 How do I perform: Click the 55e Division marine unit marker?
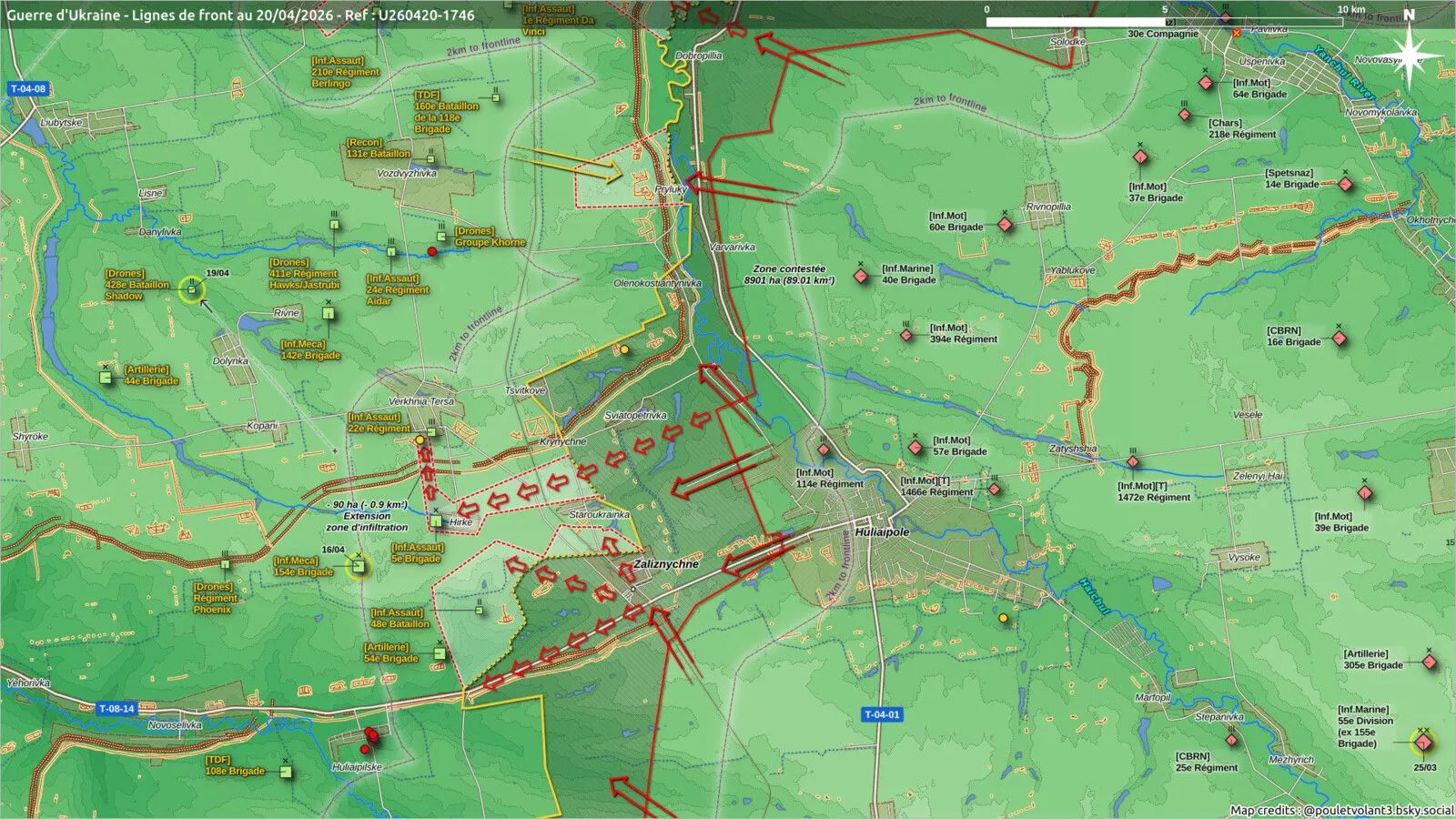[1423, 743]
